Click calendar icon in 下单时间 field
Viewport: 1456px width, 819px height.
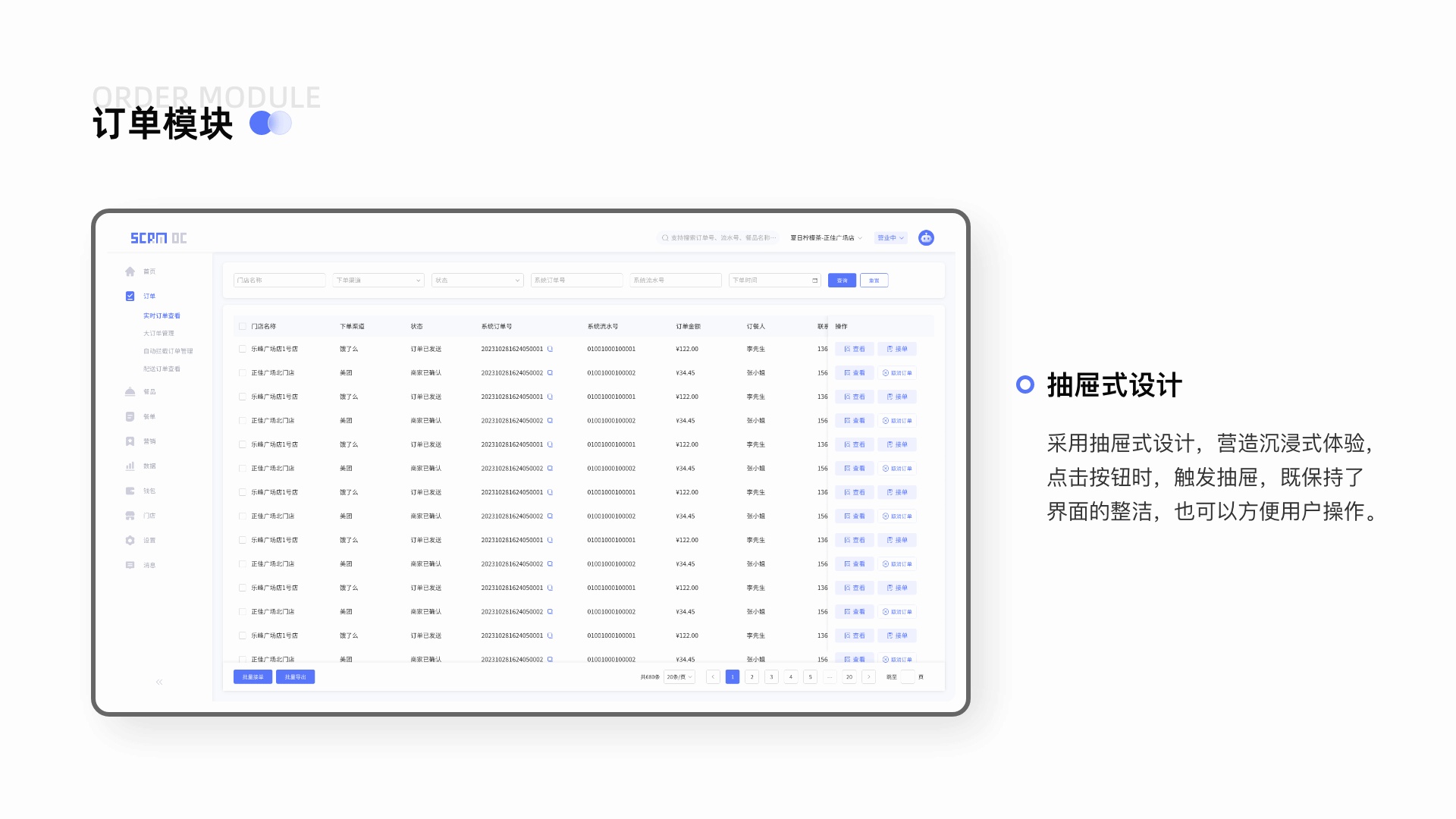(815, 281)
